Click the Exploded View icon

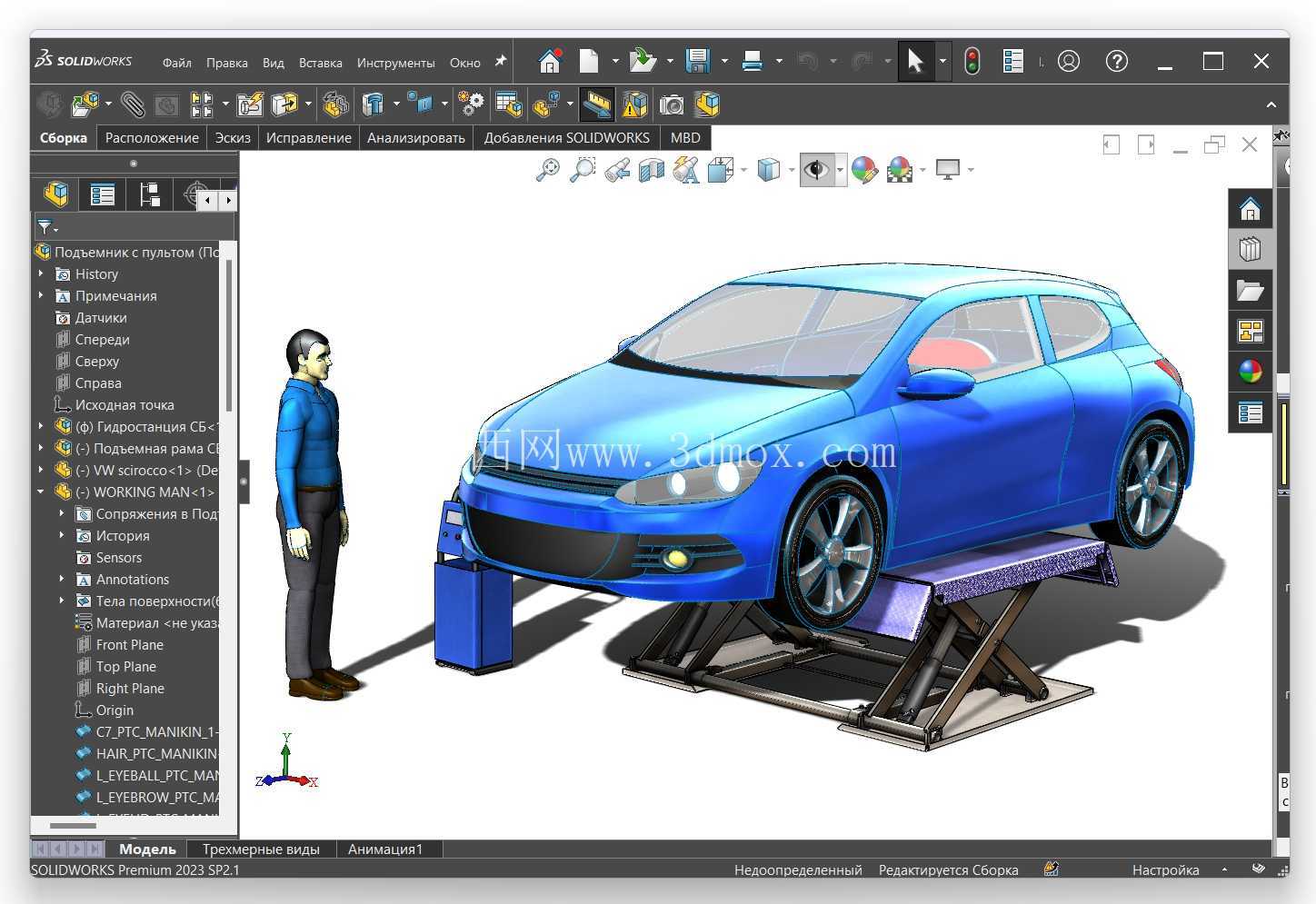[546, 104]
